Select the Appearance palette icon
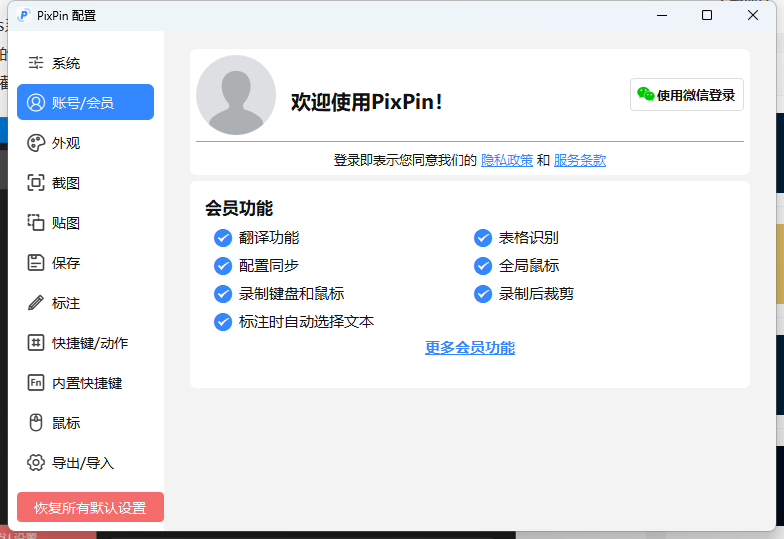The height and width of the screenshot is (539, 784). click(x=36, y=143)
